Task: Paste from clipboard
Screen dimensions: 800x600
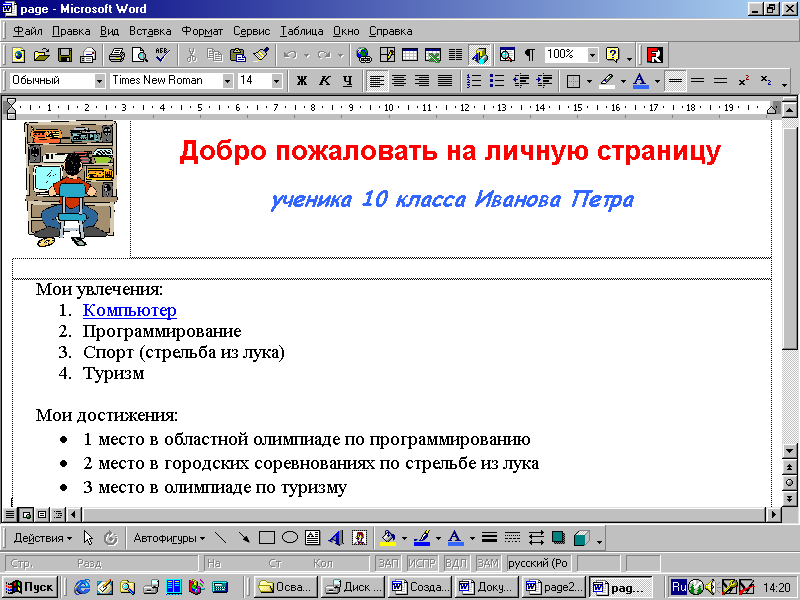Action: [238, 55]
